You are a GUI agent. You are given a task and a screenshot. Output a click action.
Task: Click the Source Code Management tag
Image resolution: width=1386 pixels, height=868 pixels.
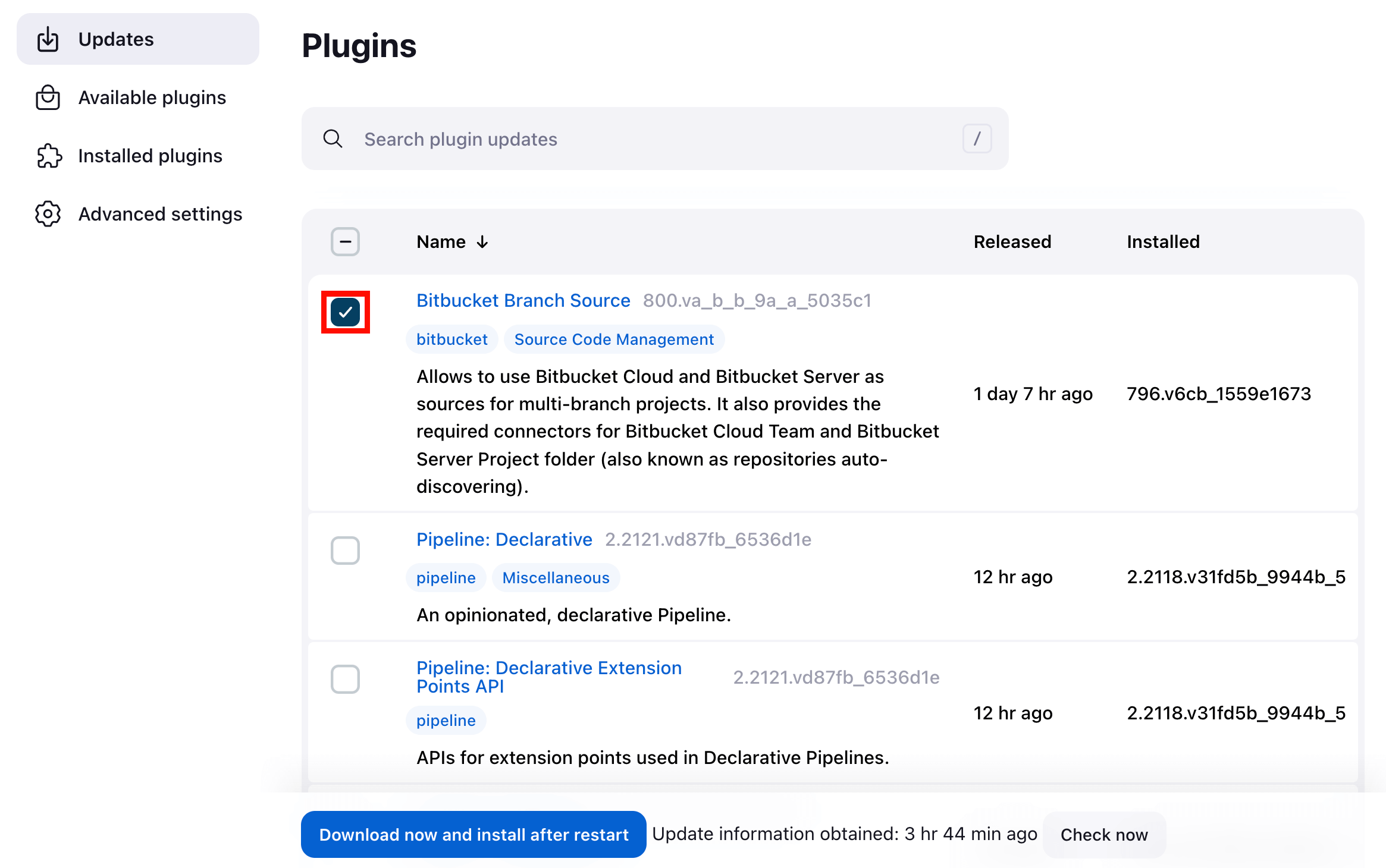614,339
